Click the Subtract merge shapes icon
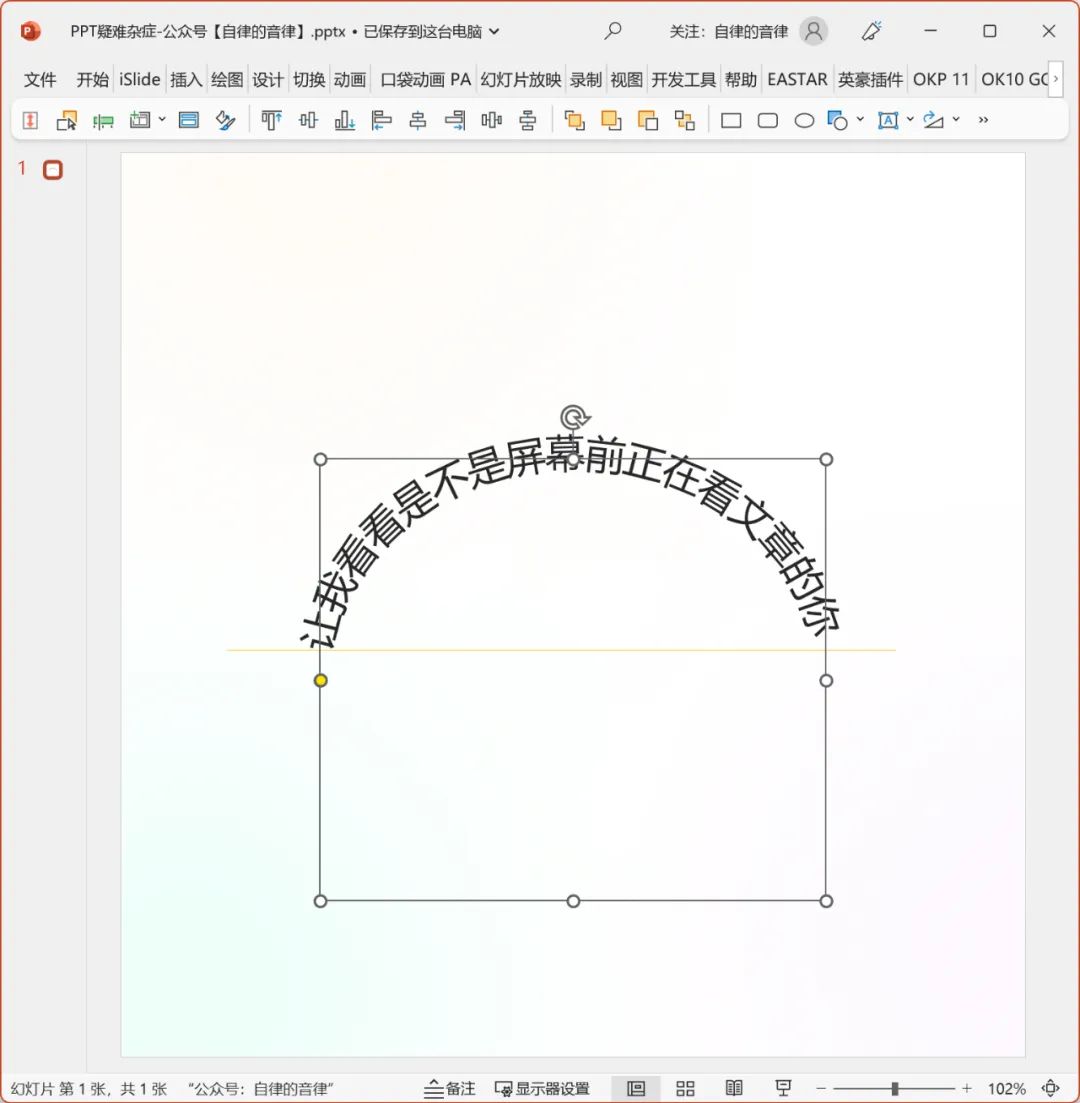 648,120
